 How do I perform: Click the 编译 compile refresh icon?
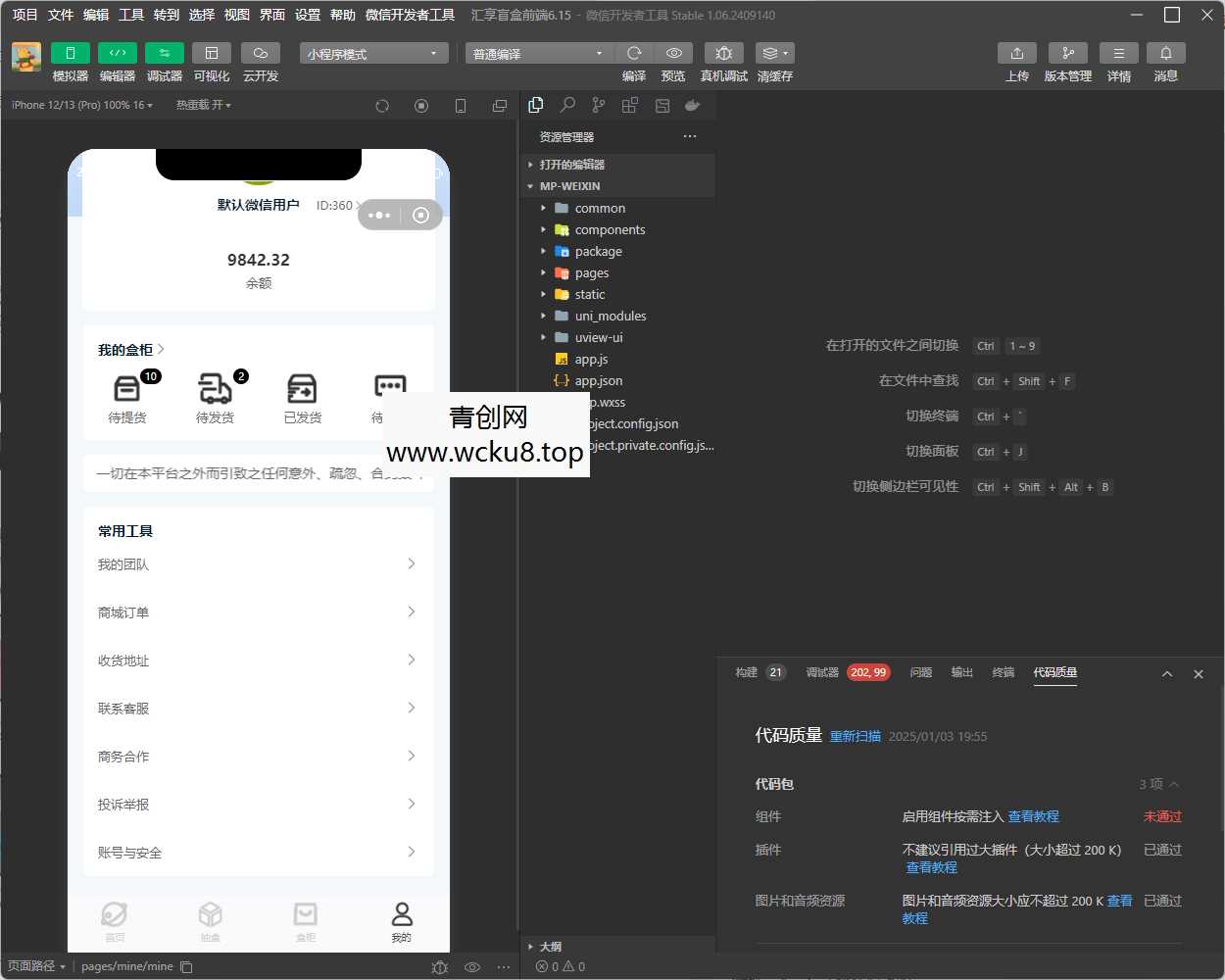[634, 53]
